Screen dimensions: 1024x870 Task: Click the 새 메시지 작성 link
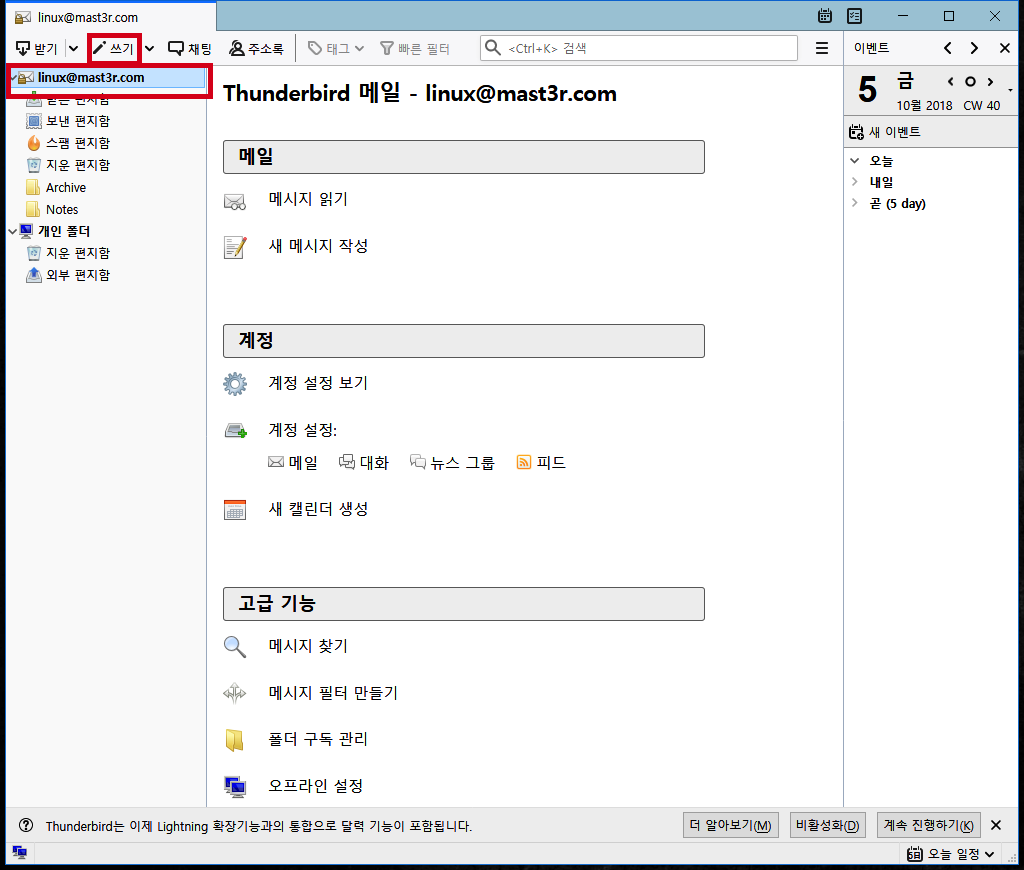pos(318,246)
